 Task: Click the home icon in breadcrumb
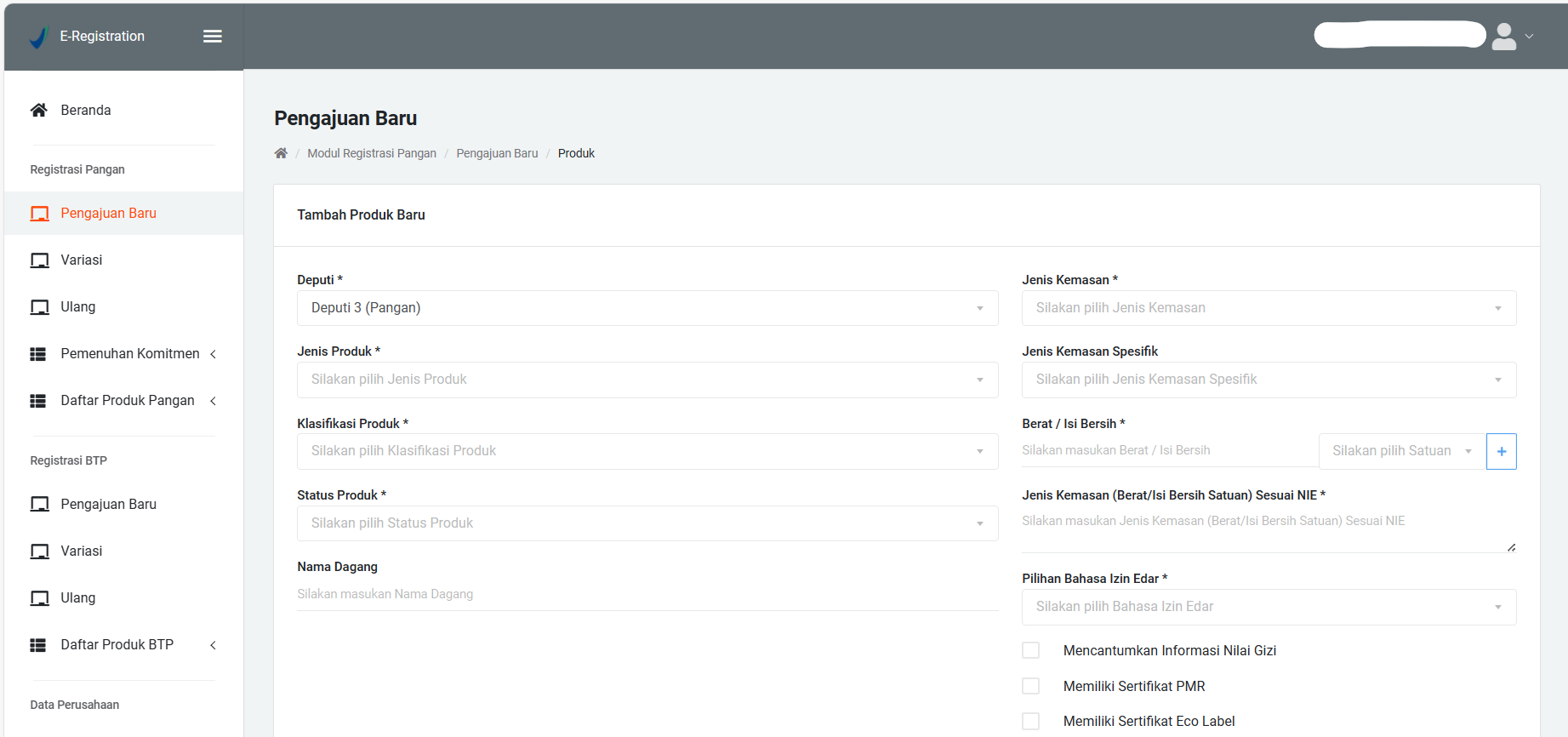[281, 153]
